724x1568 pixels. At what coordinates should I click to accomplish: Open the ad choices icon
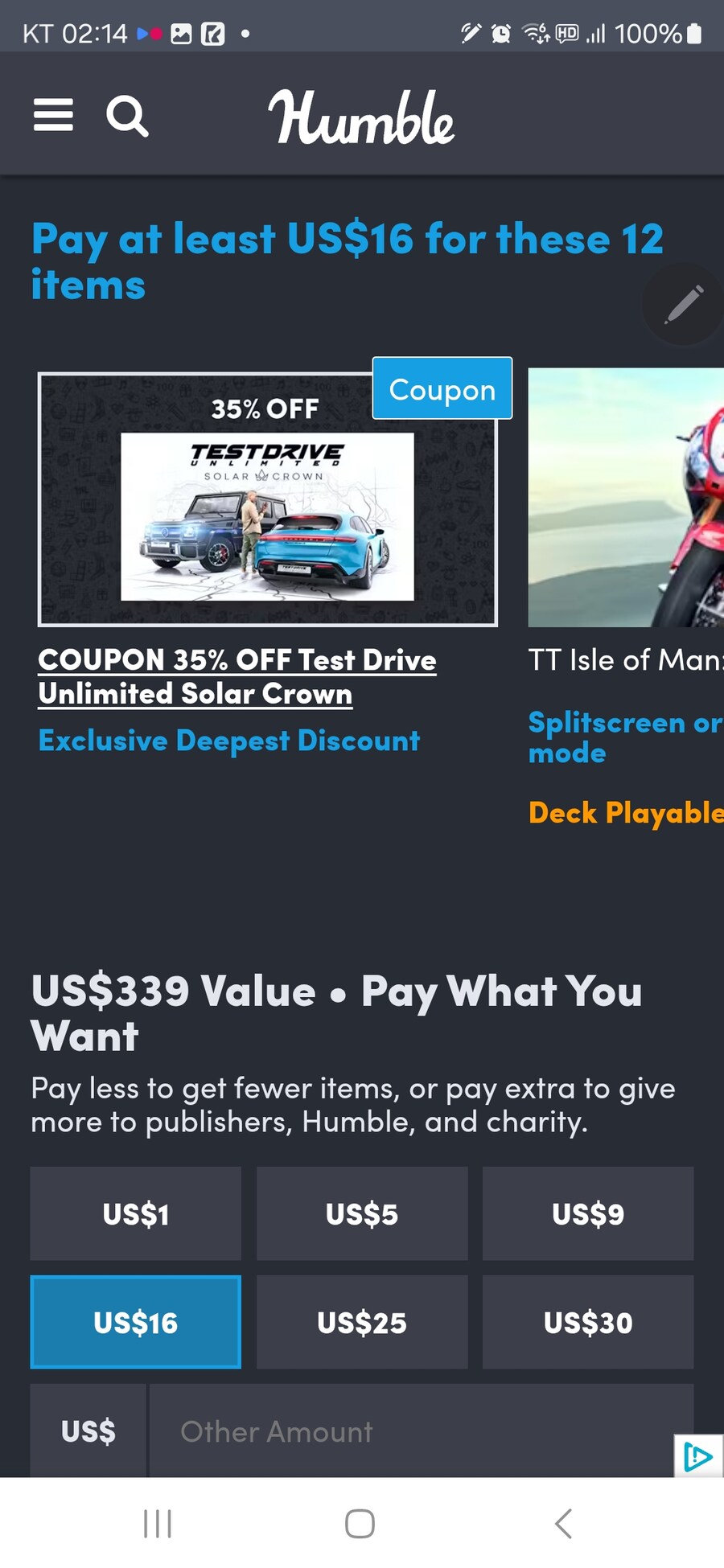698,1456
